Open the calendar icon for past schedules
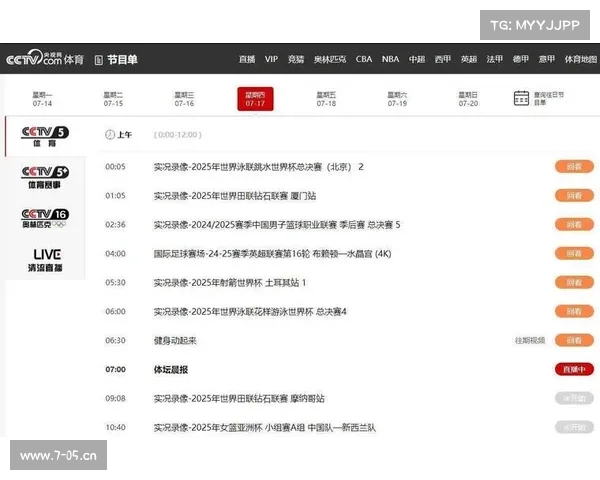 pyautogui.click(x=521, y=98)
